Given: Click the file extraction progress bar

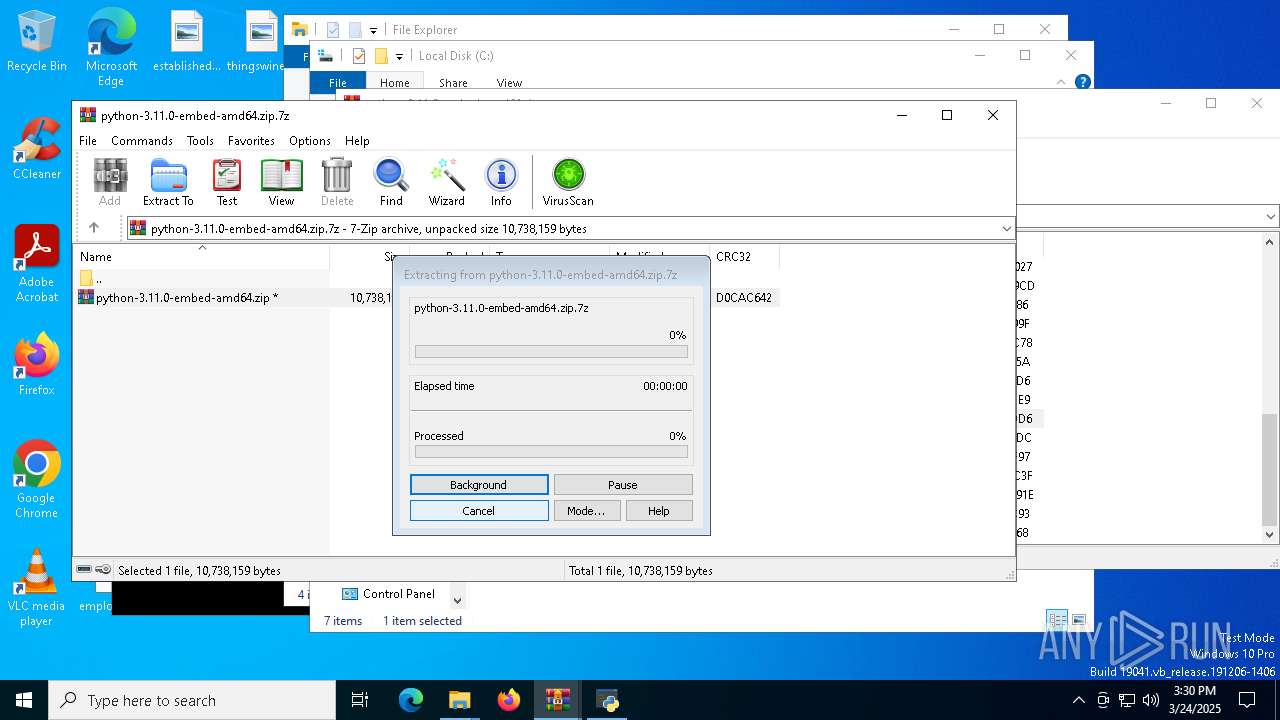Looking at the screenshot, I should click(551, 352).
